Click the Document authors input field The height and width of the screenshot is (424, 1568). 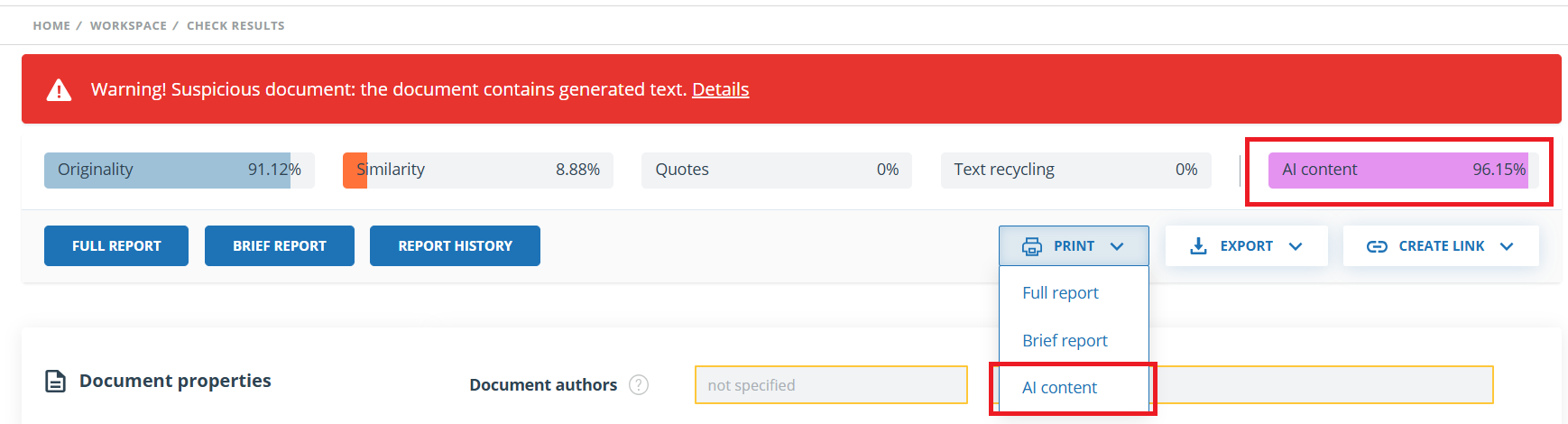[x=830, y=385]
